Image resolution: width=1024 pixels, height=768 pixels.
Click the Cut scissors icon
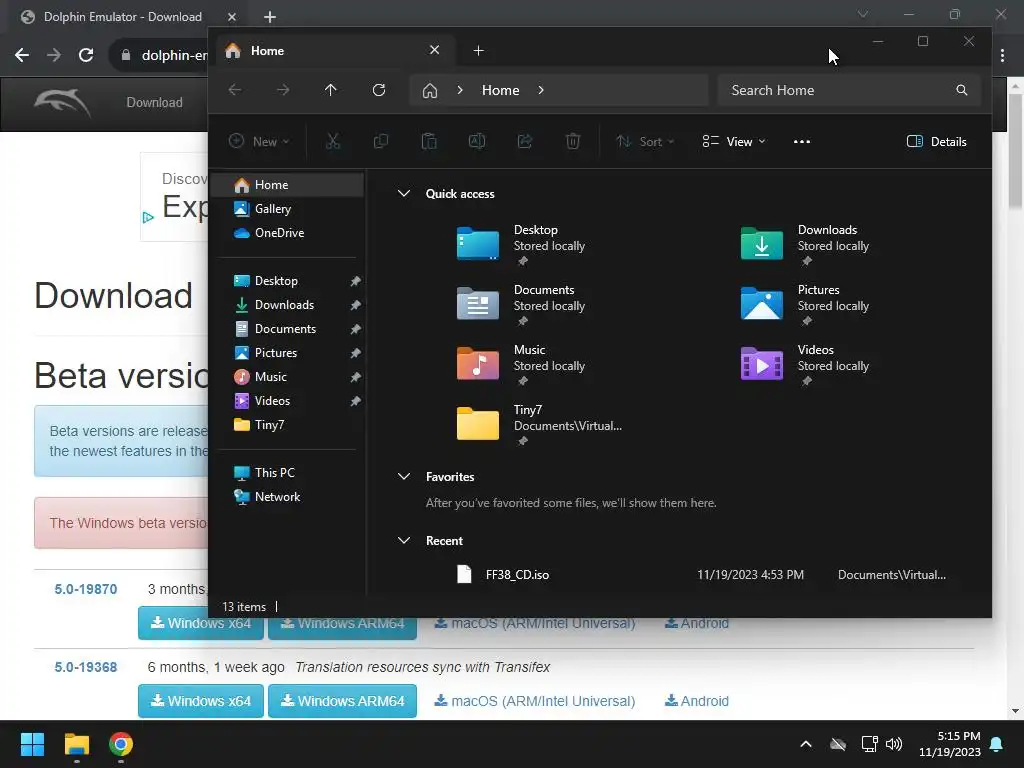click(333, 141)
